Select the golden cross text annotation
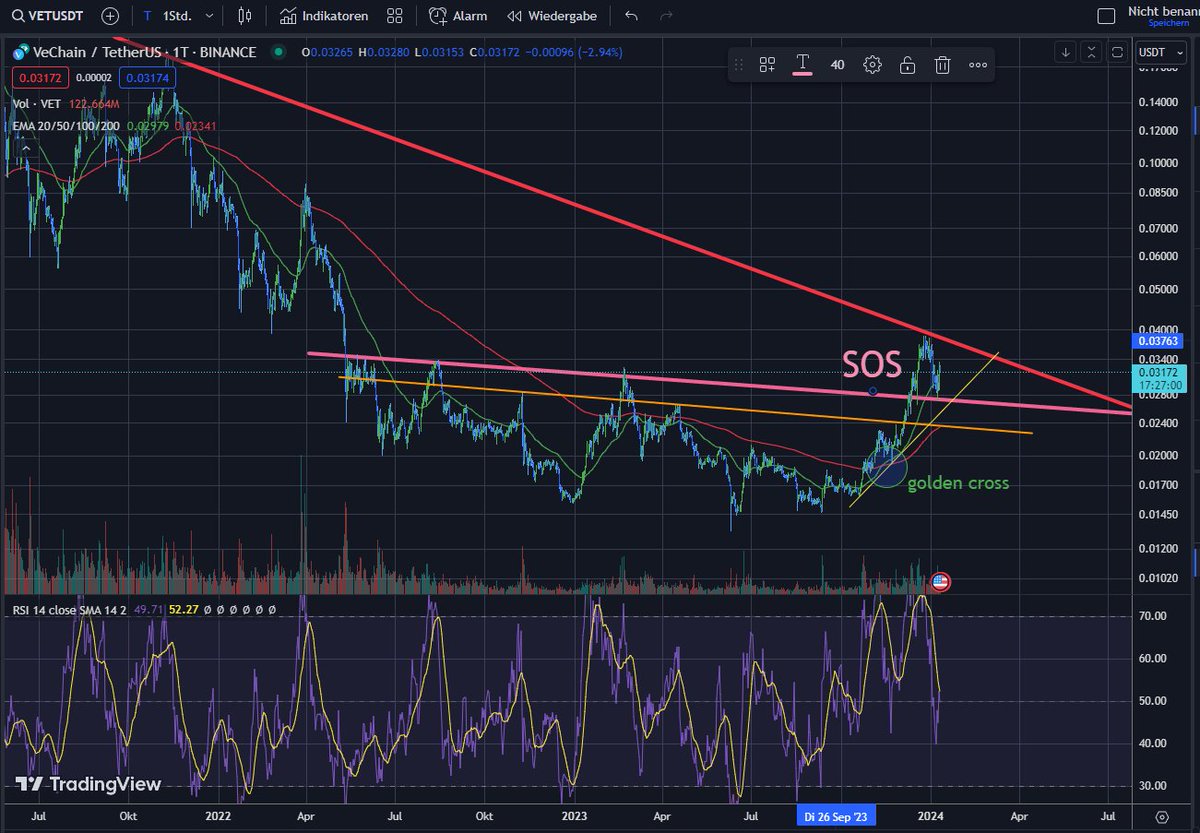The height and width of the screenshot is (833, 1200). (958, 483)
